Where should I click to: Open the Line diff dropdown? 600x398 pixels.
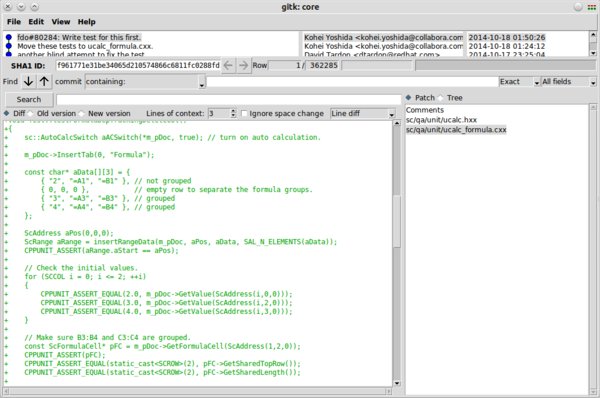[363, 114]
